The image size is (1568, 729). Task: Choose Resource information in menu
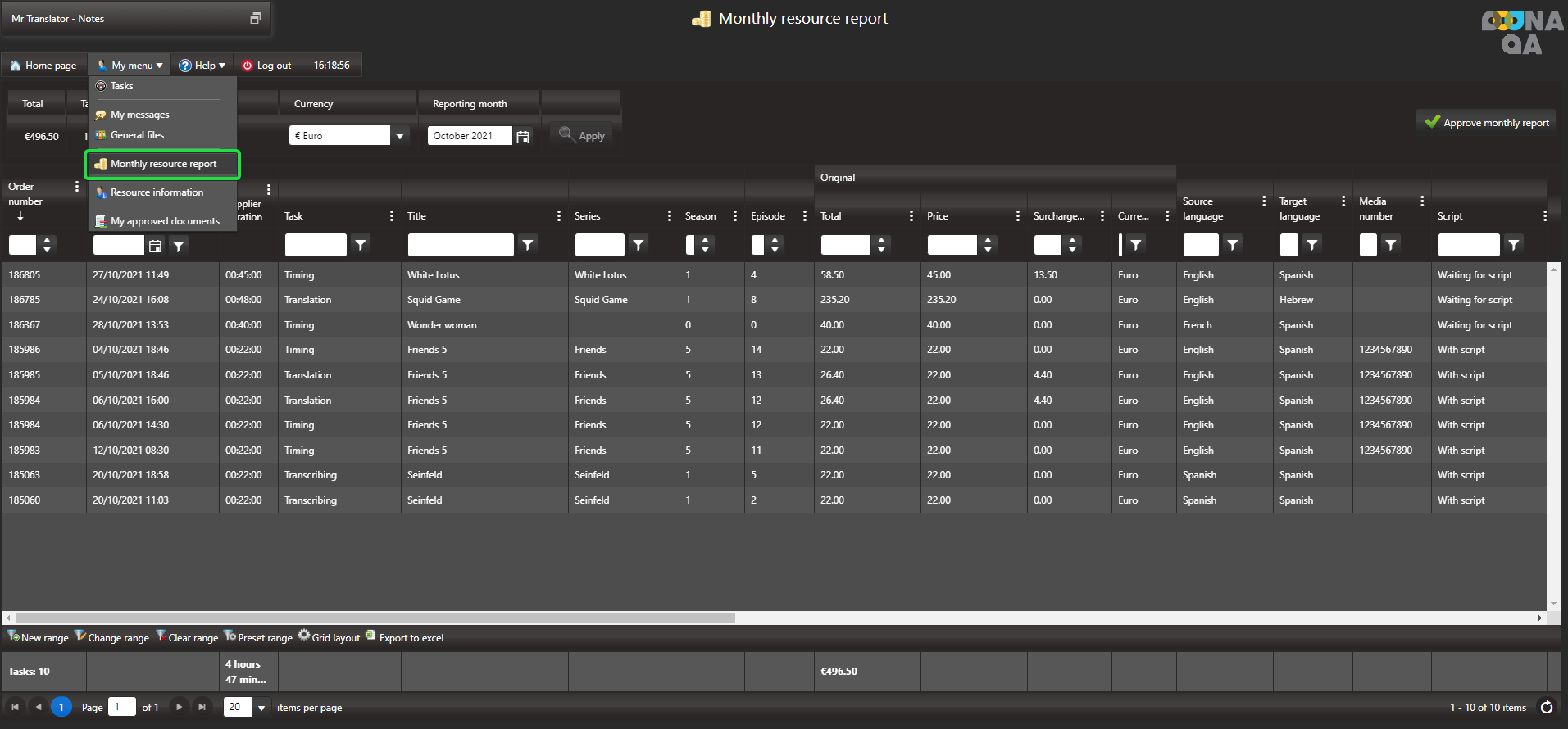[156, 192]
